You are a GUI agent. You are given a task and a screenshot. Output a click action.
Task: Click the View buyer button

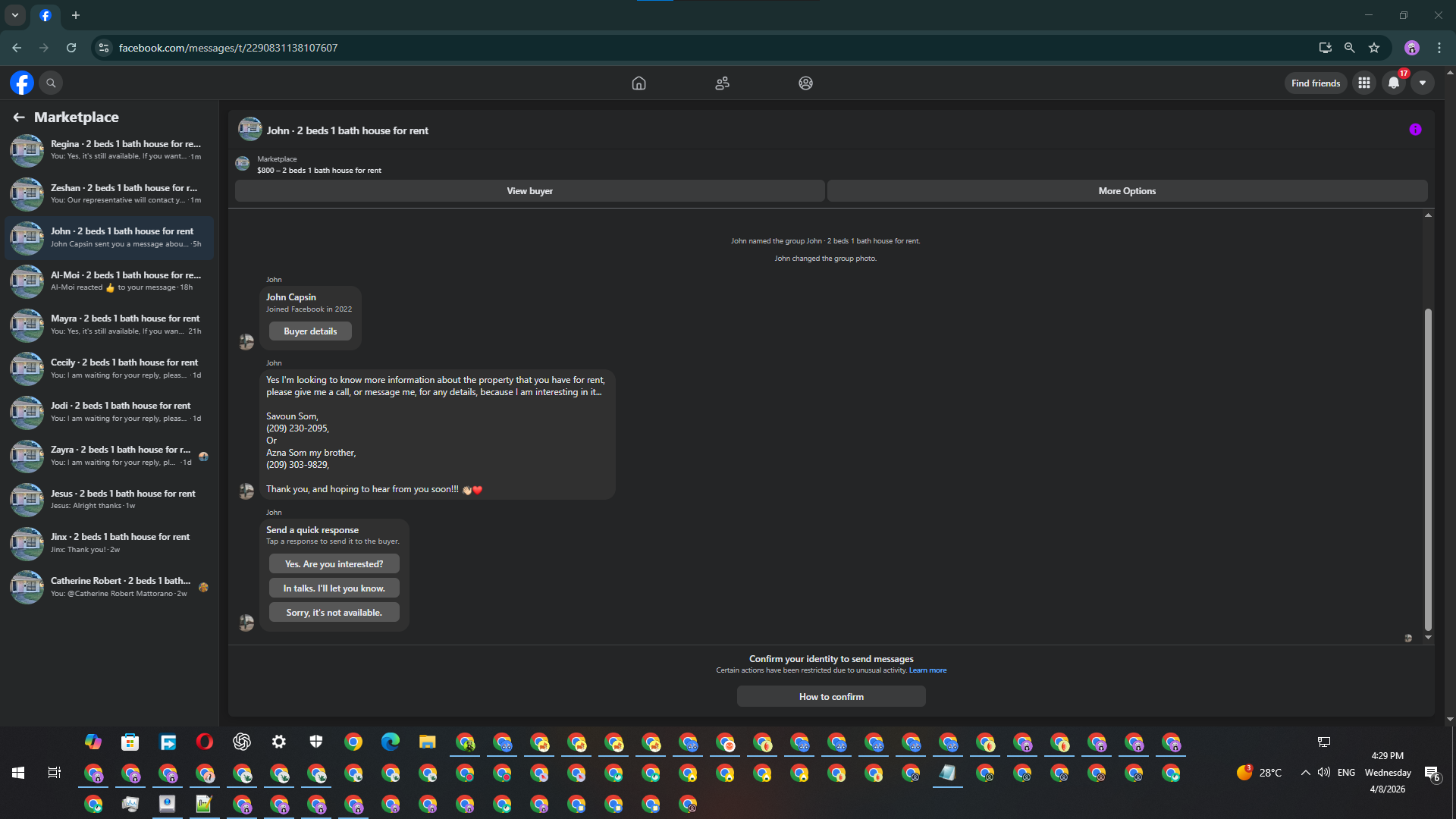(529, 191)
